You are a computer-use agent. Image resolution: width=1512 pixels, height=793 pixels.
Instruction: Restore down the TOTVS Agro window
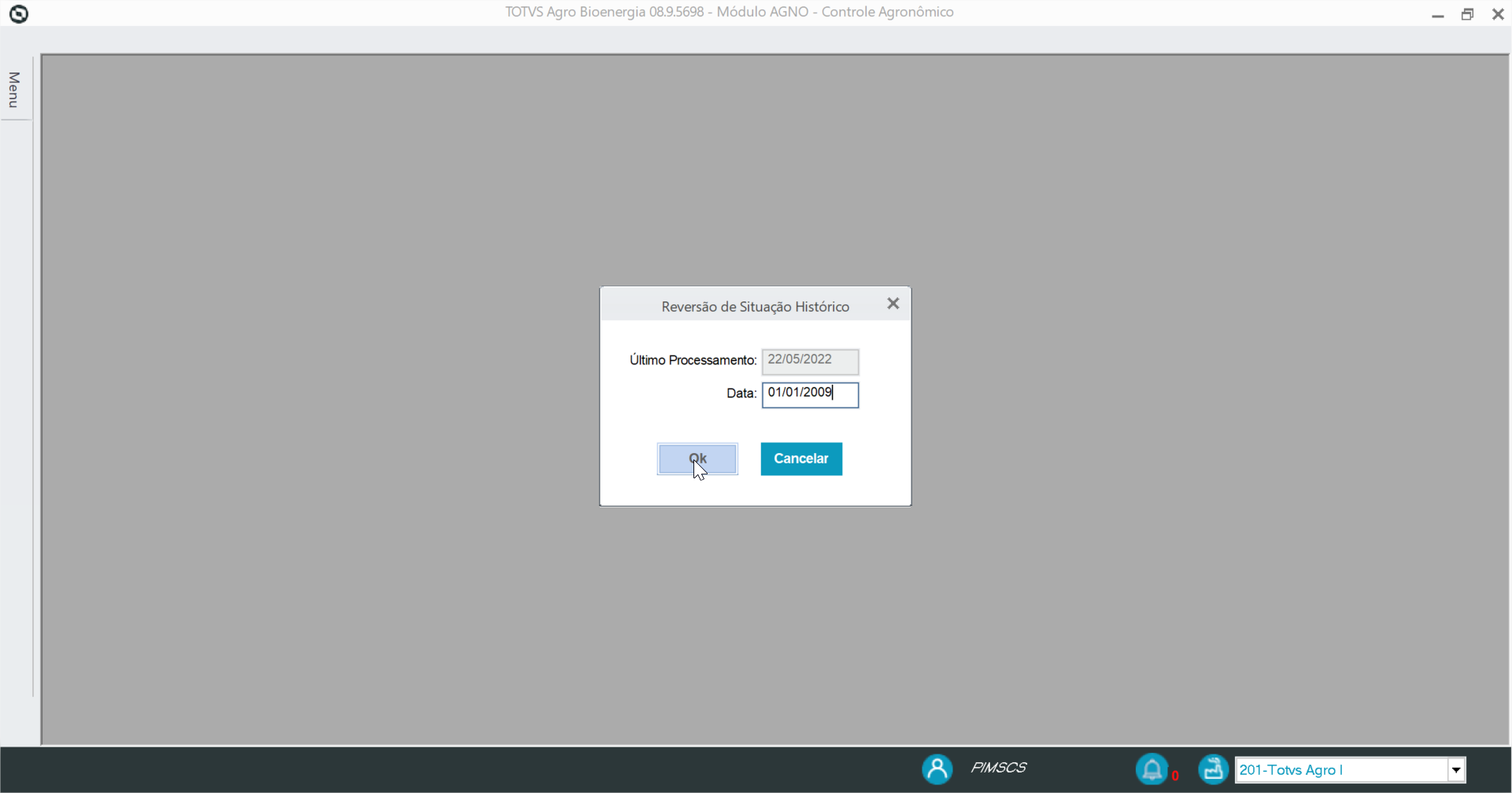point(1467,14)
